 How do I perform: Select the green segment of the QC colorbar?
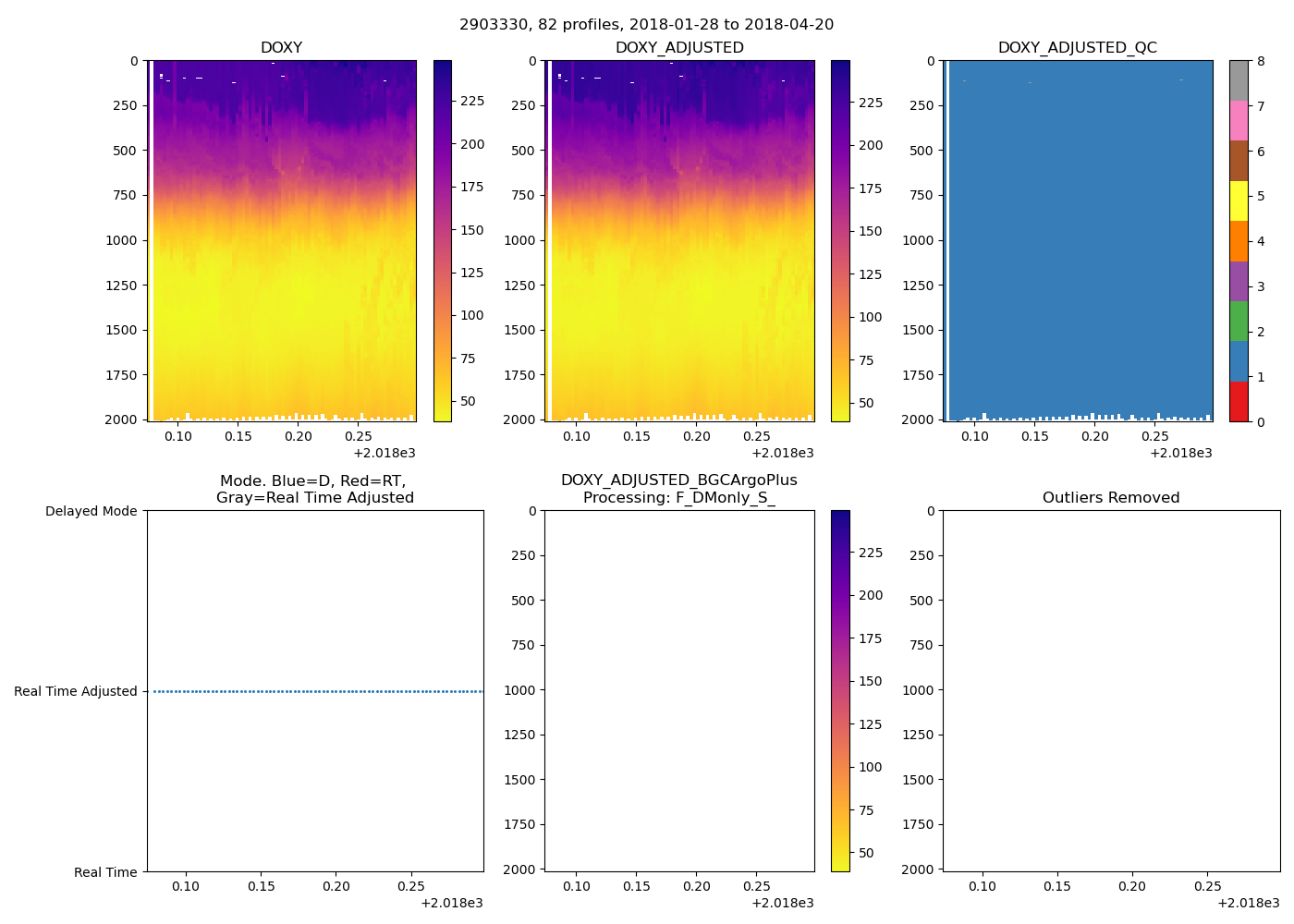[x=1239, y=322]
